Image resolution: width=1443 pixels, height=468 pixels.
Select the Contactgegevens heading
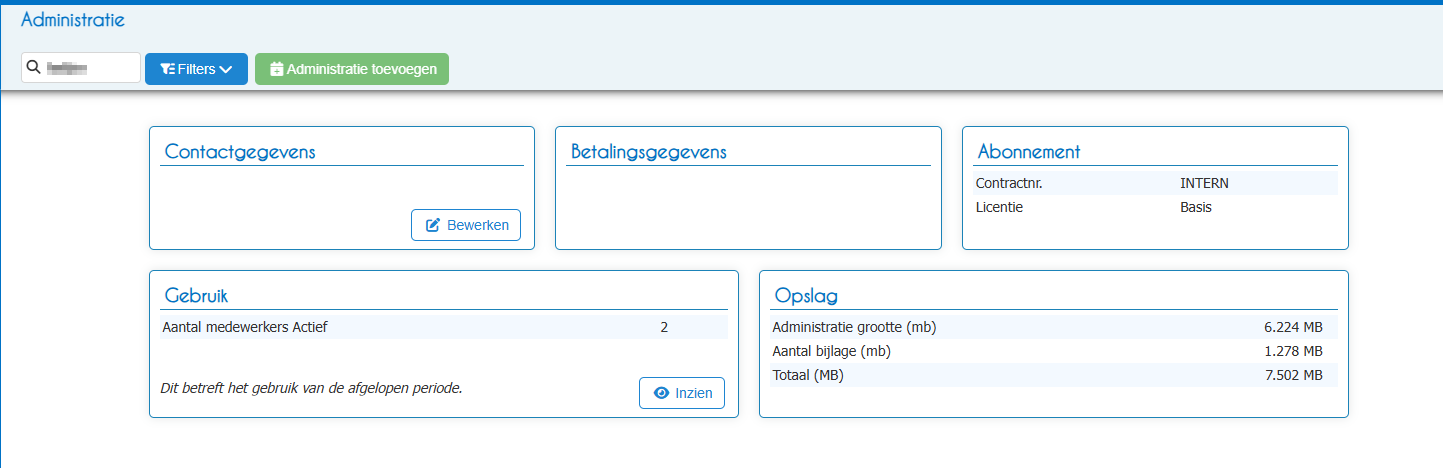pos(240,152)
